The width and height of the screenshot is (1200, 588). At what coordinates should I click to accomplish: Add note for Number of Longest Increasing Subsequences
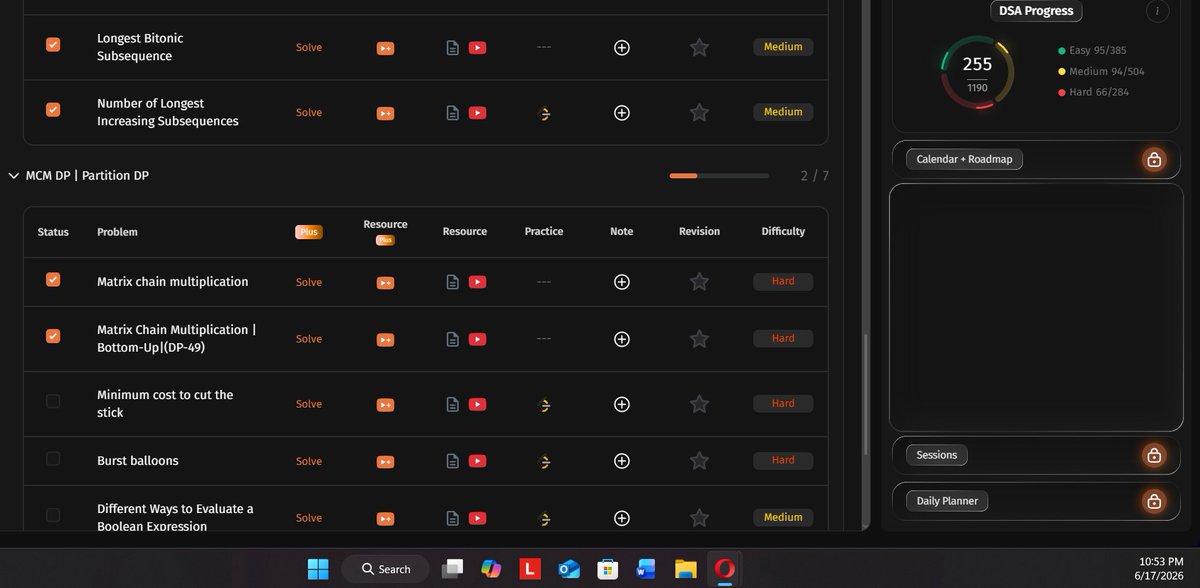point(622,113)
